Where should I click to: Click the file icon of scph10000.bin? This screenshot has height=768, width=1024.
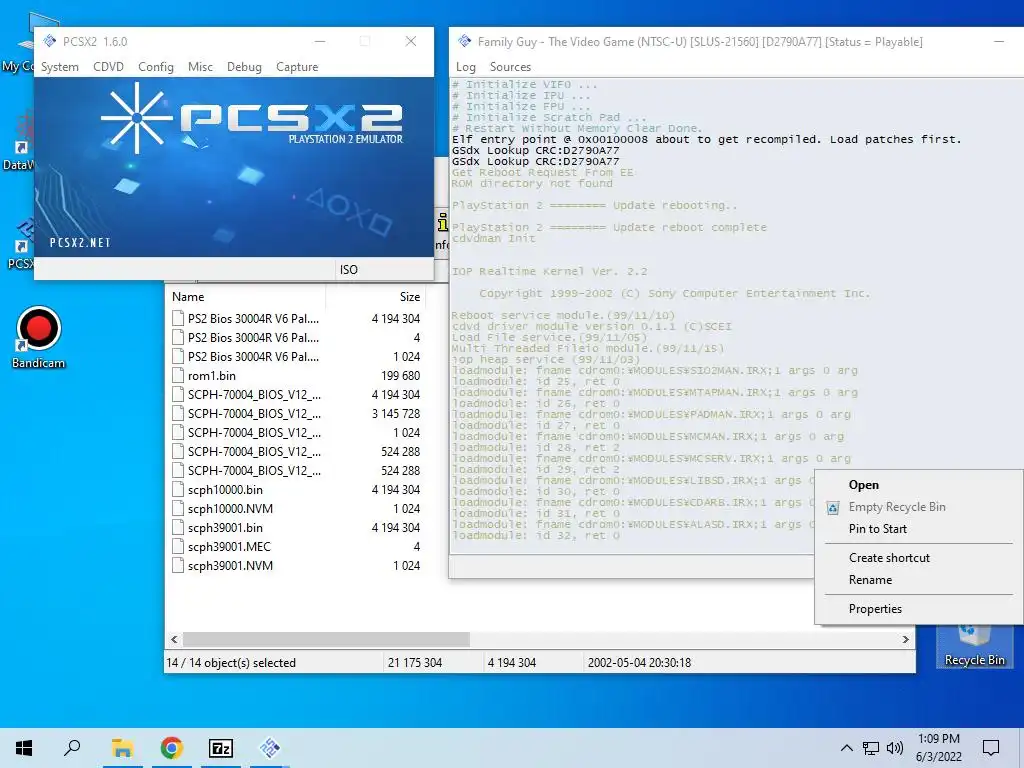(178, 489)
